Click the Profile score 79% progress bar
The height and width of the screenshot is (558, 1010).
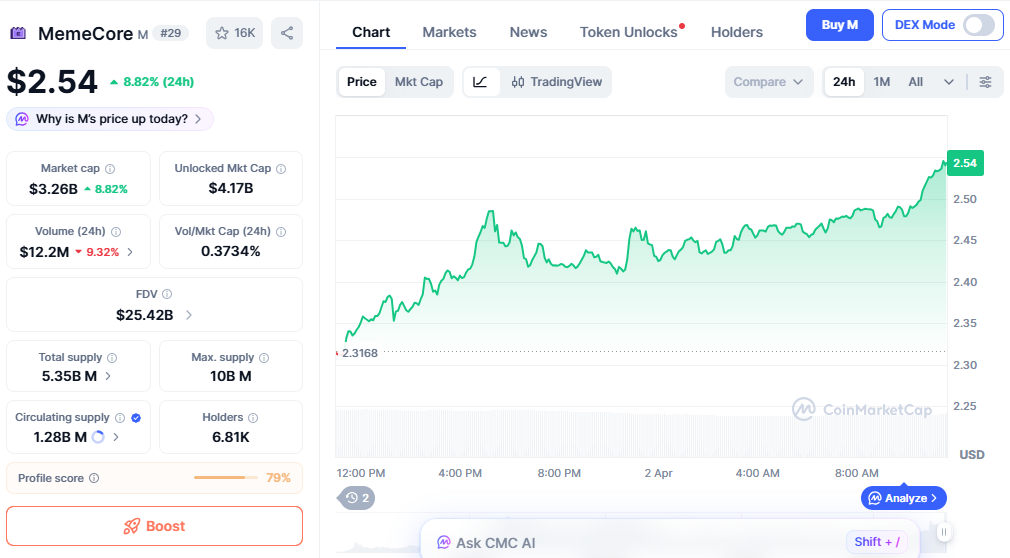point(228,477)
